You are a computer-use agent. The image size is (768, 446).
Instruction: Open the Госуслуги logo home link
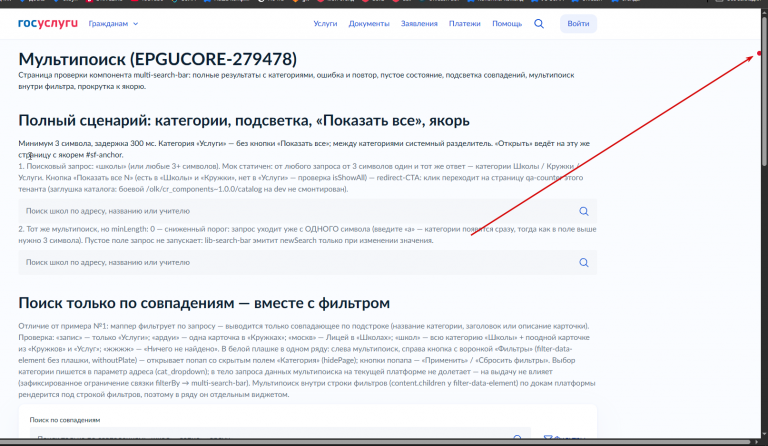click(x=48, y=23)
